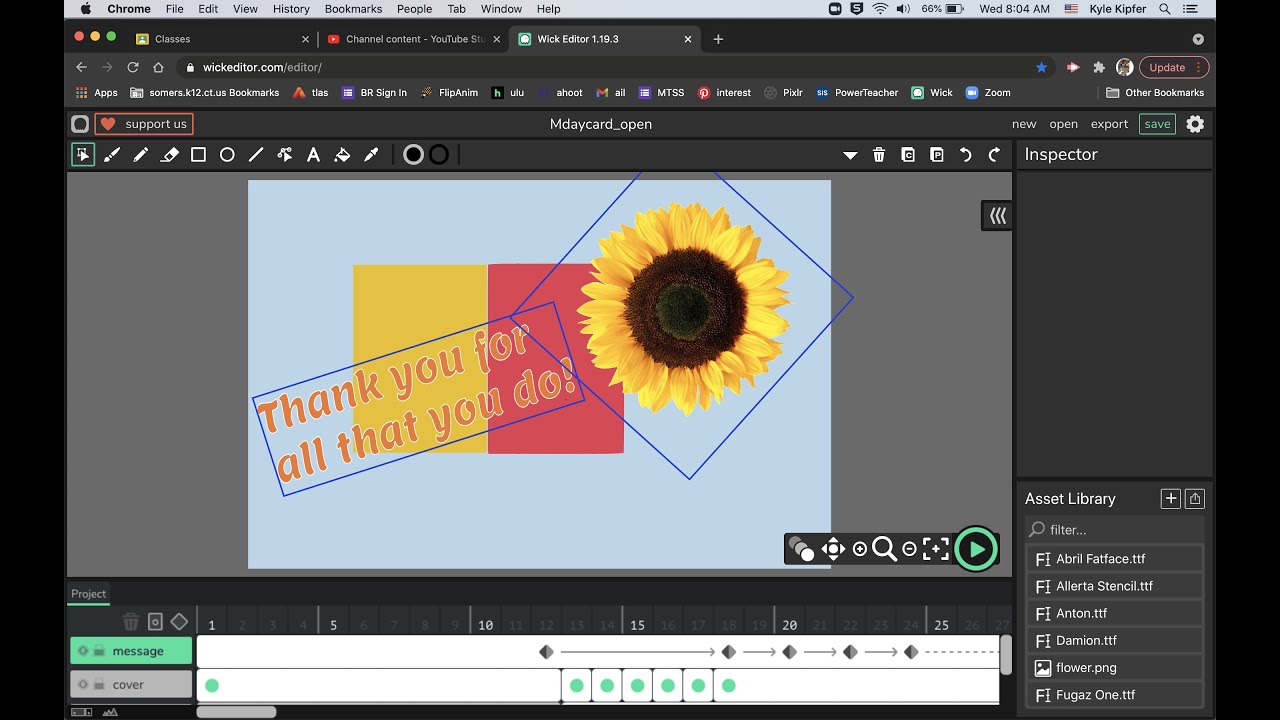Select the Eraser tool
1280x720 pixels.
(170, 155)
